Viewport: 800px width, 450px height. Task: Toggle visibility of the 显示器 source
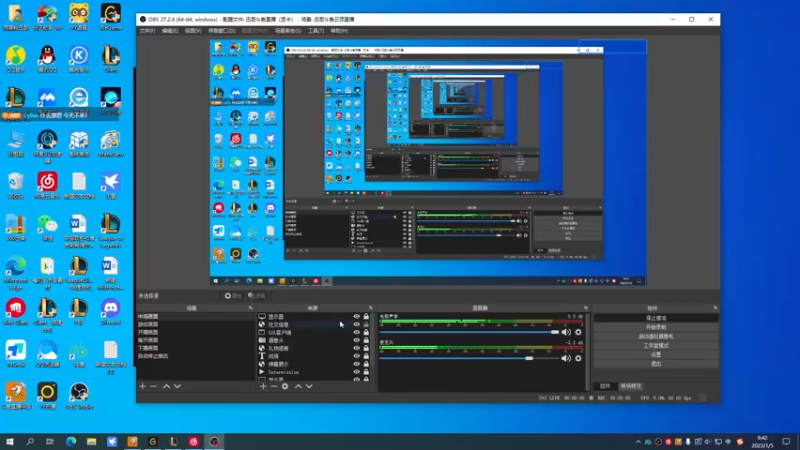point(357,316)
